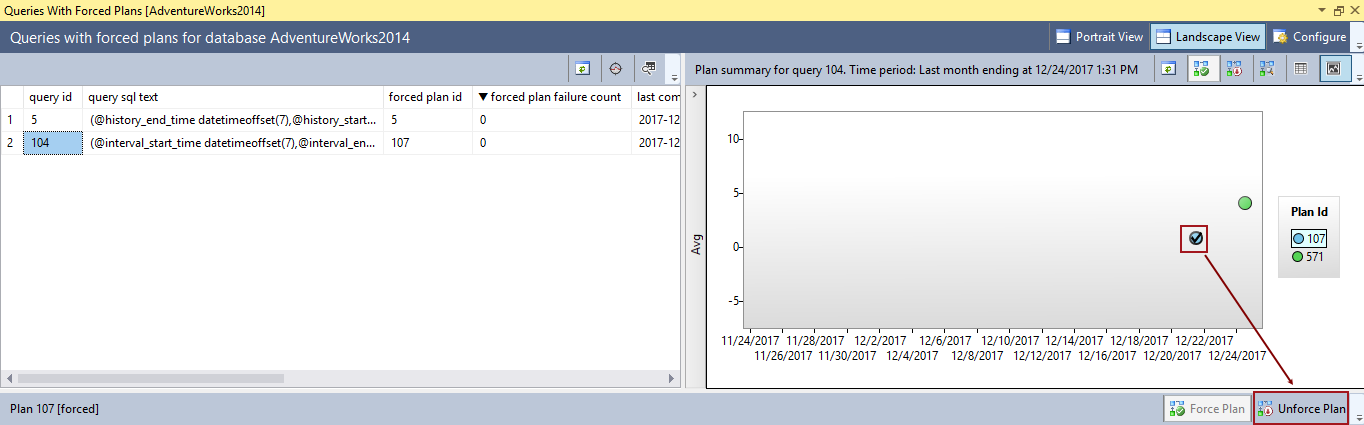Click the unforce plan icon in chart toolbar

click(x=1235, y=68)
